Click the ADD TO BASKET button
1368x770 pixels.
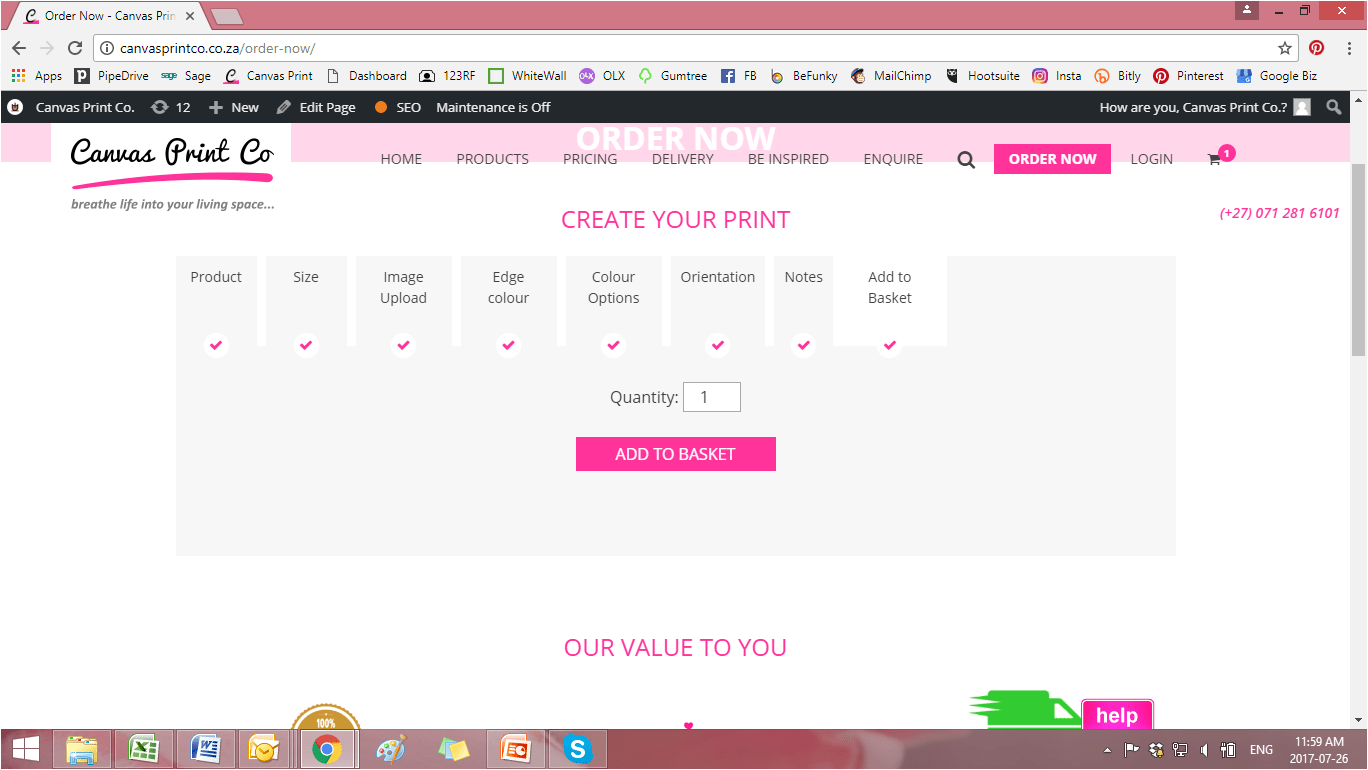pyautogui.click(x=676, y=454)
